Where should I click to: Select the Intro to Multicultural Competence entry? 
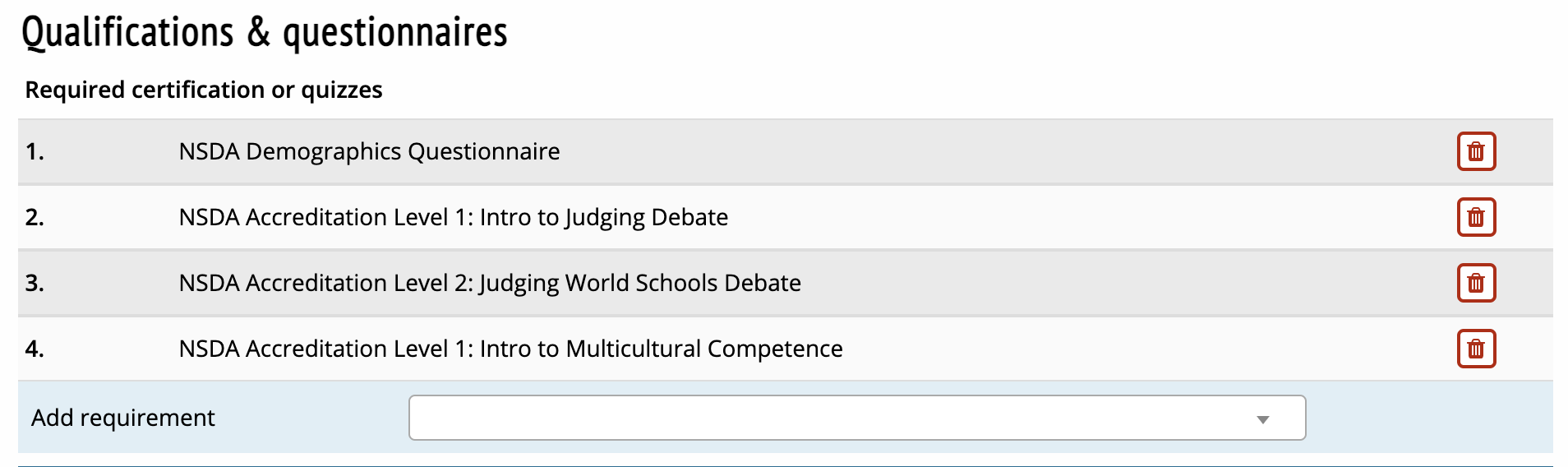pyautogui.click(x=510, y=349)
